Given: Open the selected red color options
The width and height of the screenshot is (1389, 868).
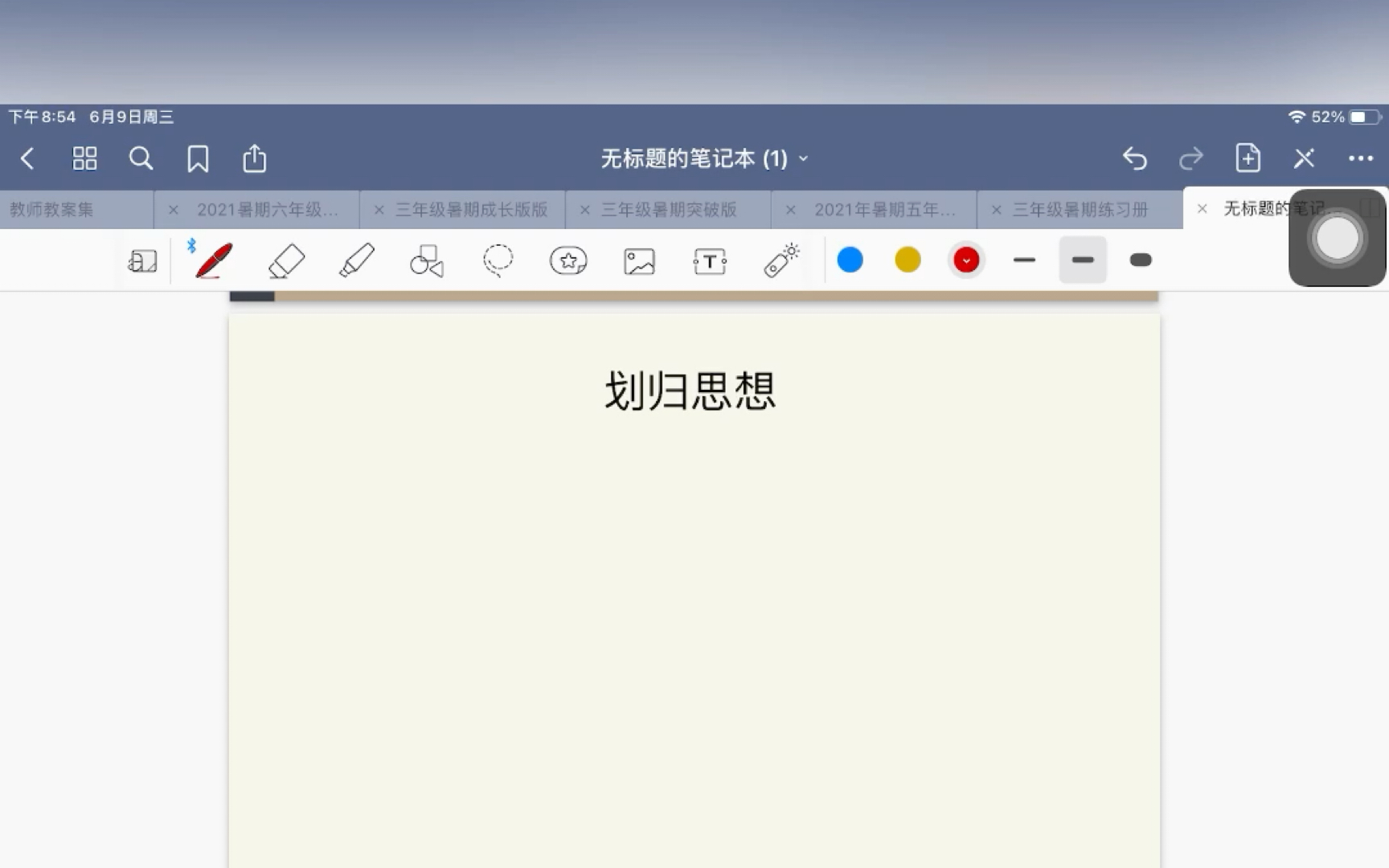Looking at the screenshot, I should (966, 260).
